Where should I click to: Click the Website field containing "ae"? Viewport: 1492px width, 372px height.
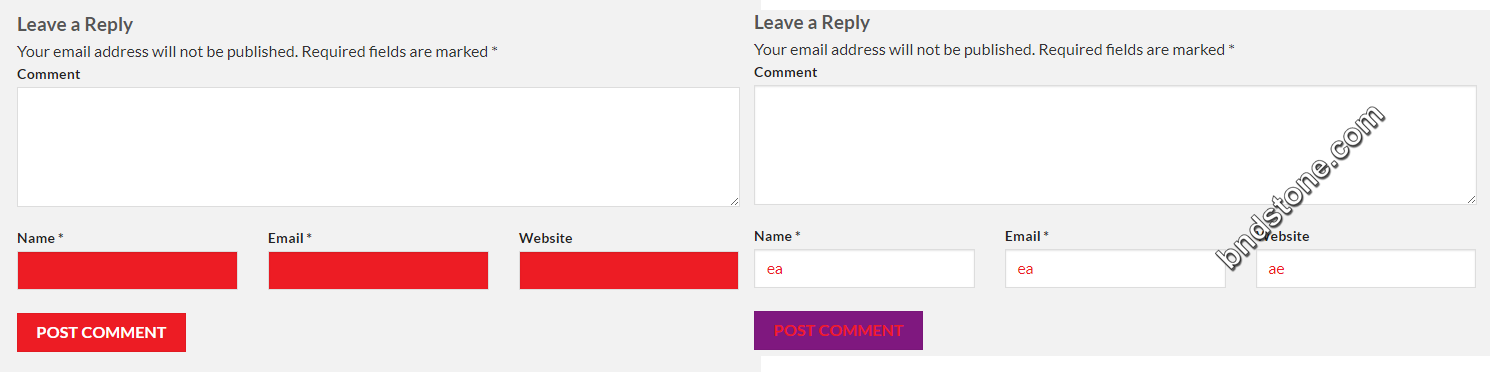click(x=1366, y=268)
